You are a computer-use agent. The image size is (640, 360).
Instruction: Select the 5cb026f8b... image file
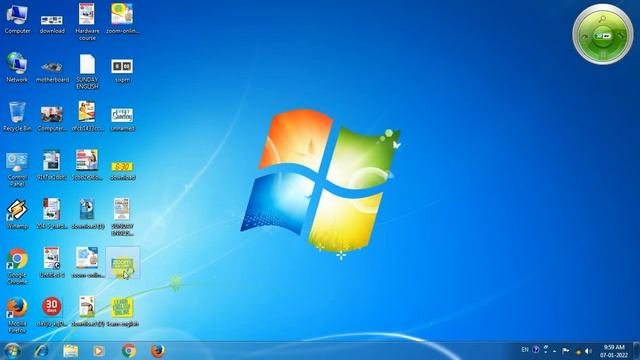87,165
